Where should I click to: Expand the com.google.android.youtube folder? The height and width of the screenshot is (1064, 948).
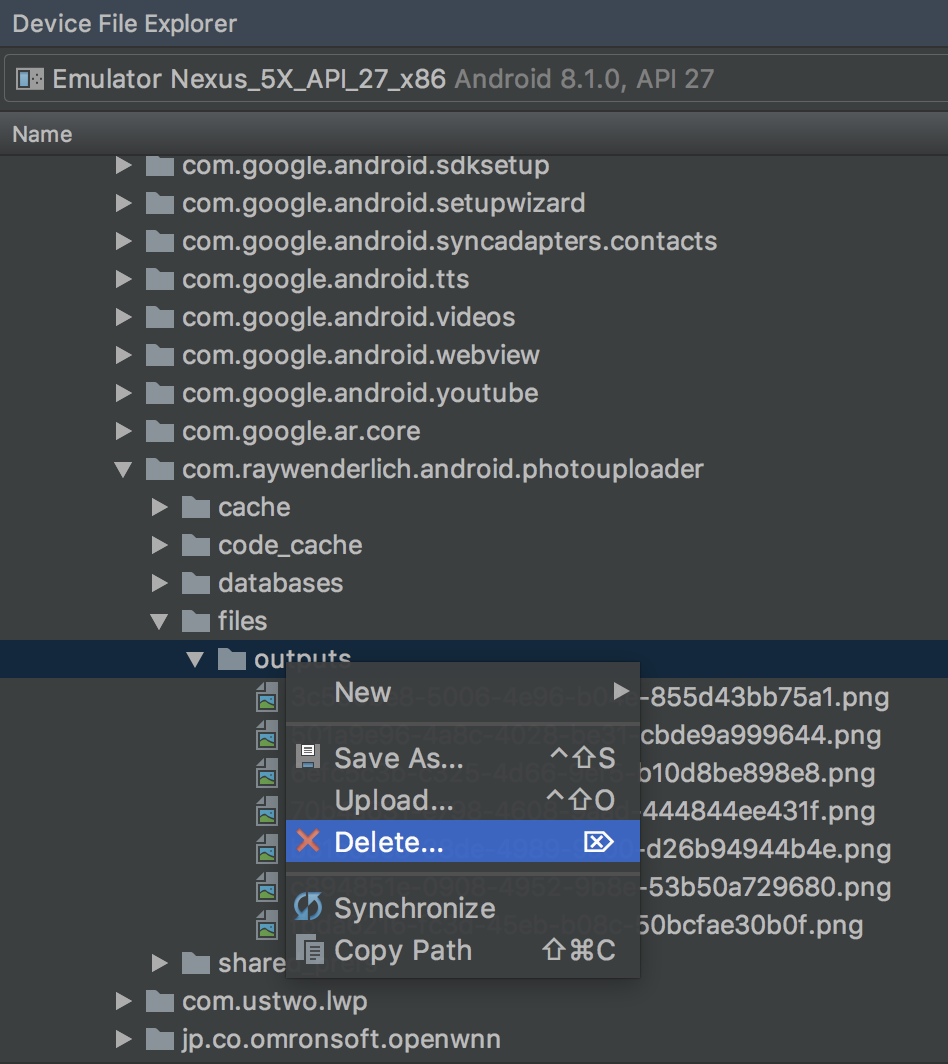point(122,393)
